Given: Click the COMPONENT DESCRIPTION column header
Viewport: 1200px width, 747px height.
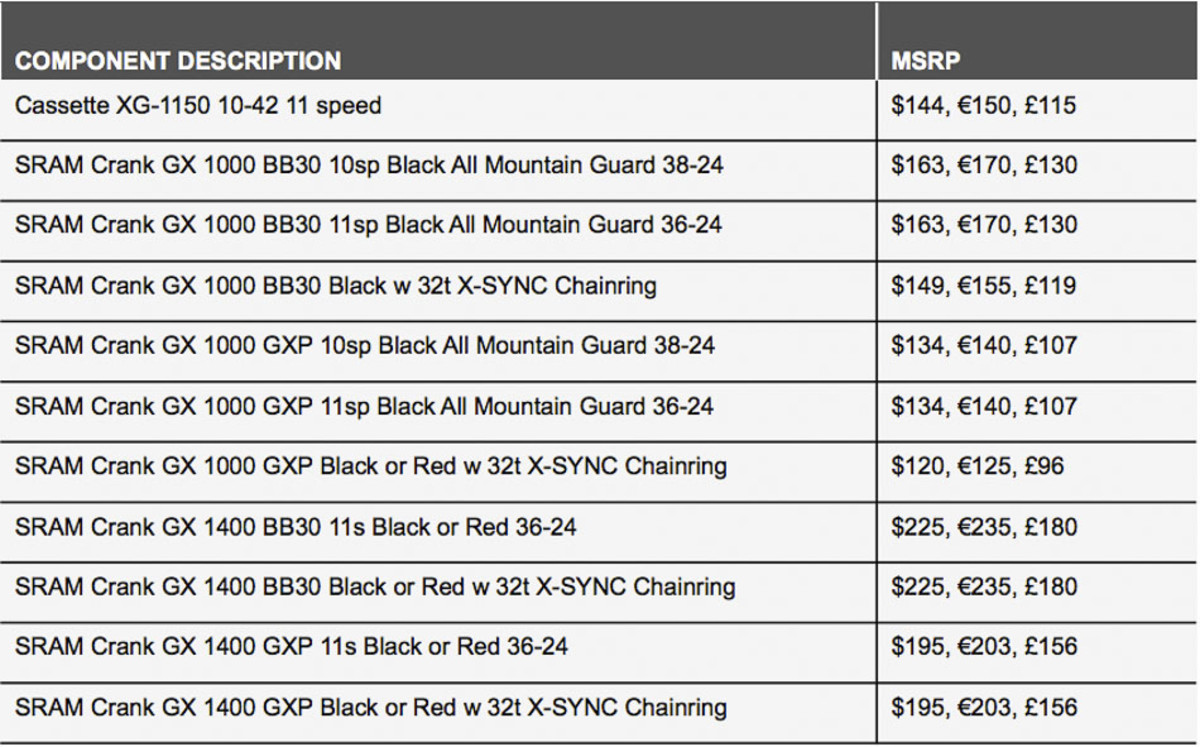Looking at the screenshot, I should [178, 60].
